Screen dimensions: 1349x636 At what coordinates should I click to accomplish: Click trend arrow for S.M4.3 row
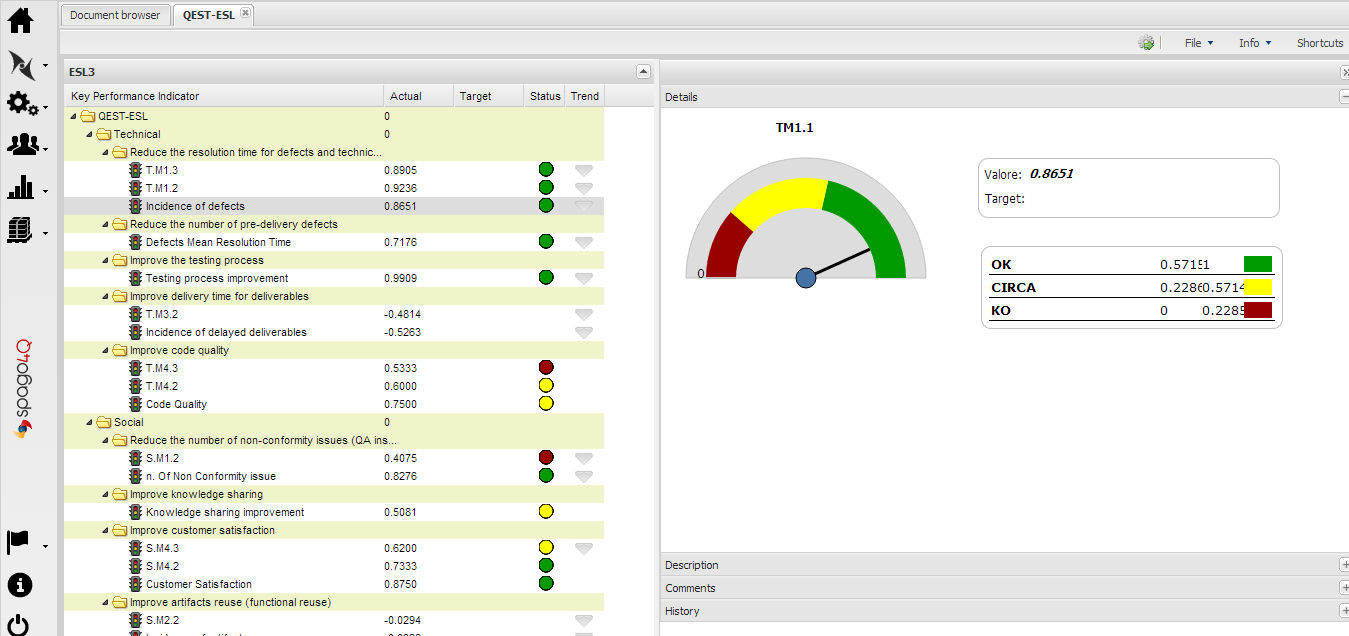[x=584, y=548]
